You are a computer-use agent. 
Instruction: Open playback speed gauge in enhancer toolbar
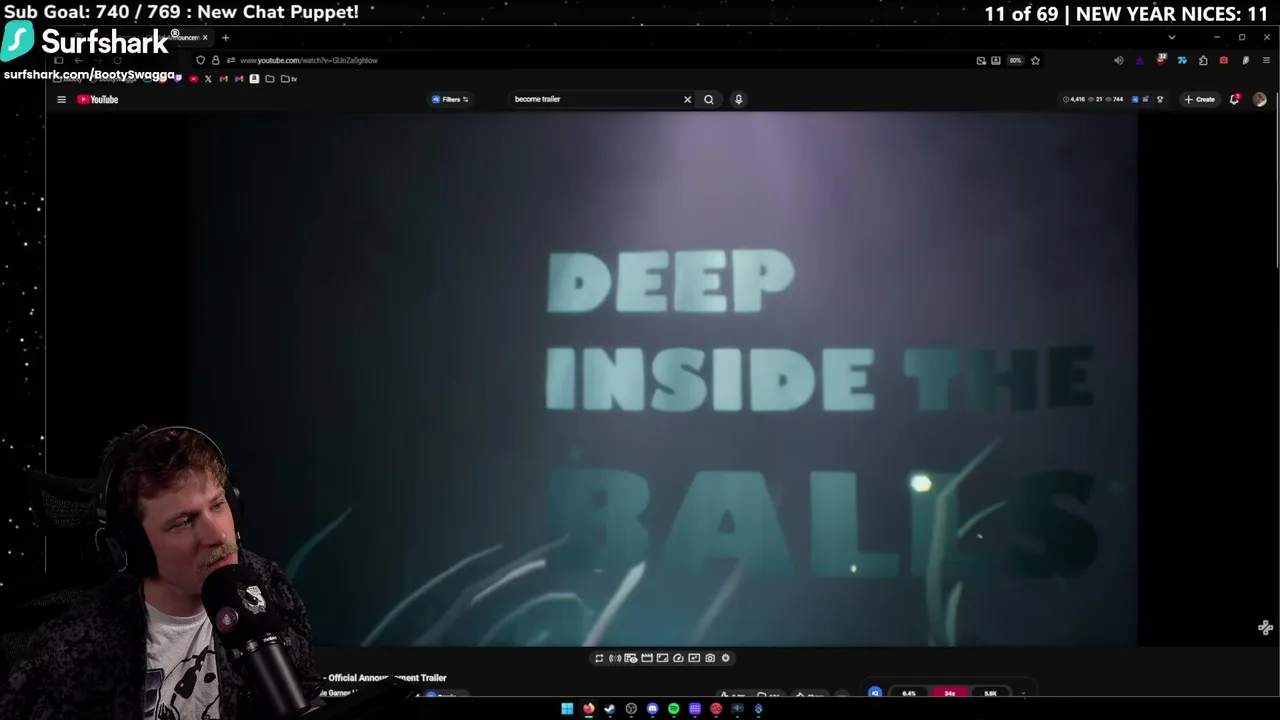[x=678, y=658]
